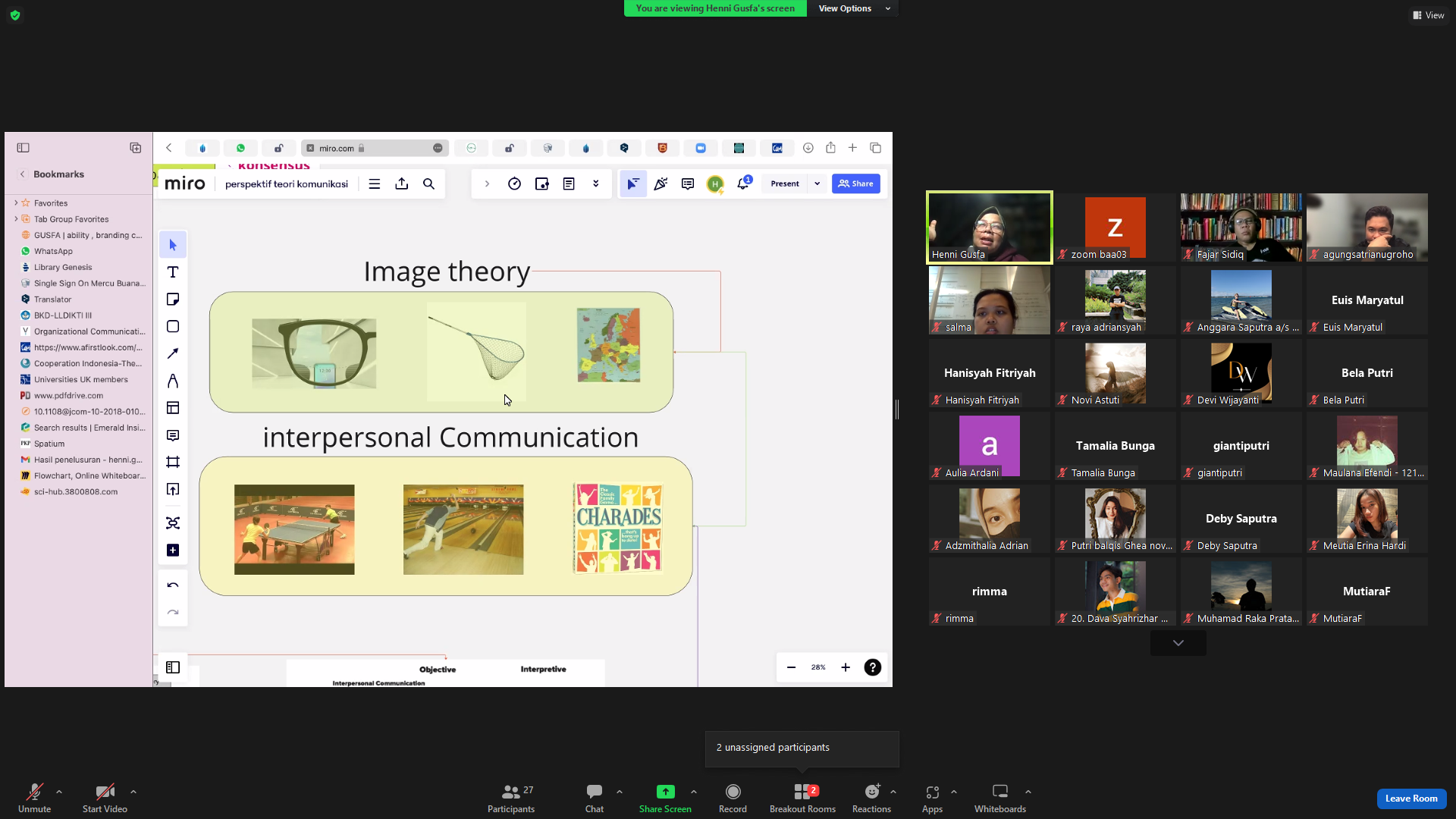Open Miro main menu hamburger
Image resolution: width=1456 pixels, height=819 pixels.
point(375,184)
